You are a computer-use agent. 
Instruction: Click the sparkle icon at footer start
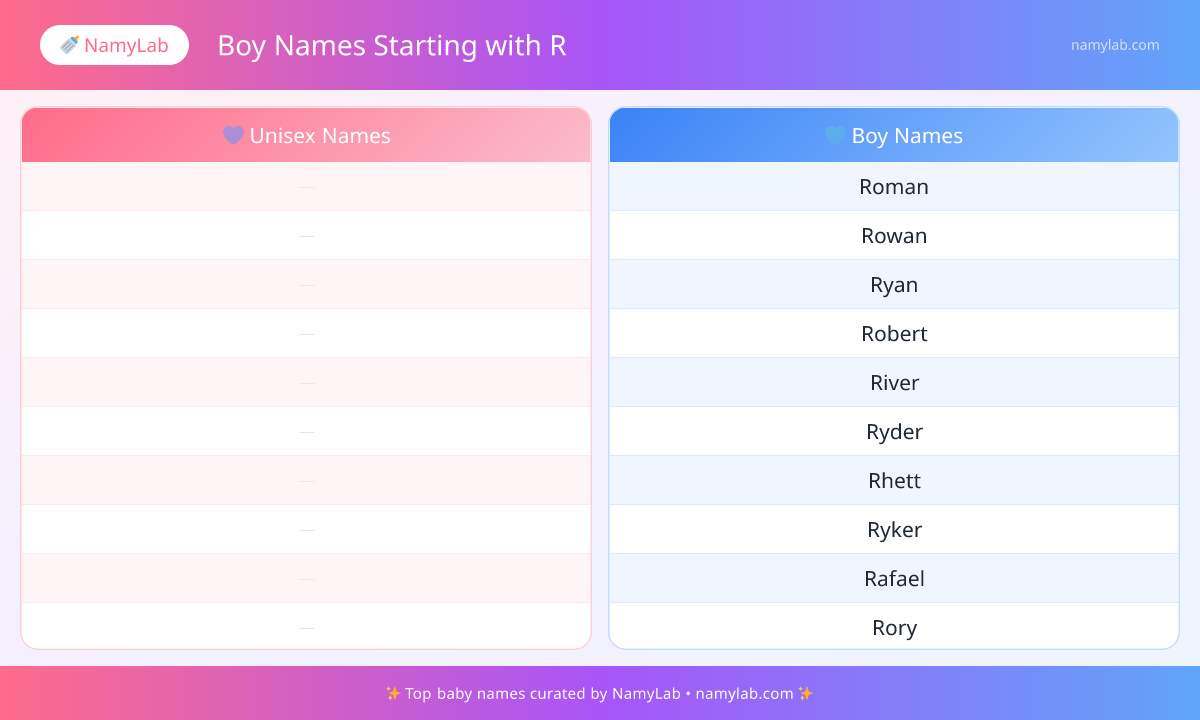[392, 693]
